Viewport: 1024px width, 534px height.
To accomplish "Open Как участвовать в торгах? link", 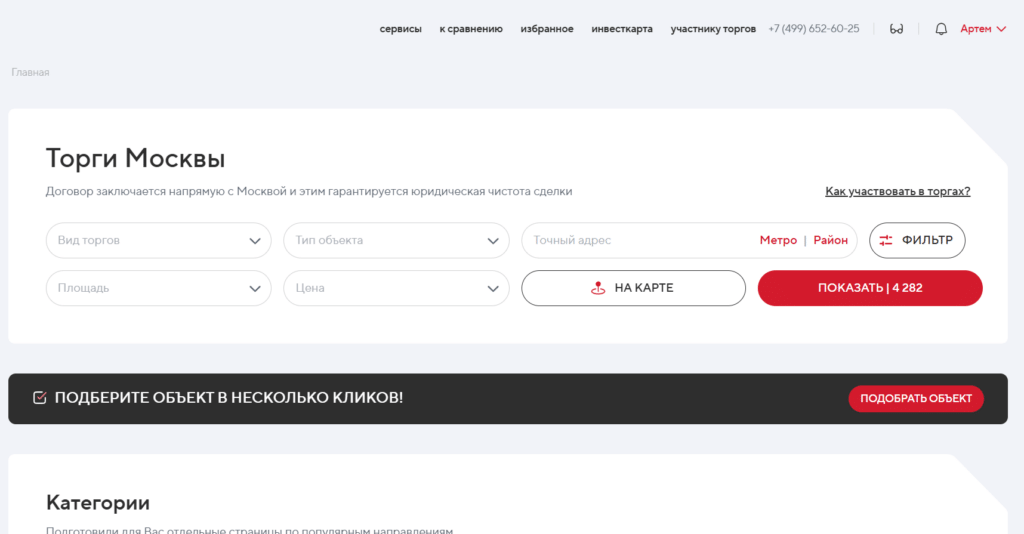I will tap(897, 191).
